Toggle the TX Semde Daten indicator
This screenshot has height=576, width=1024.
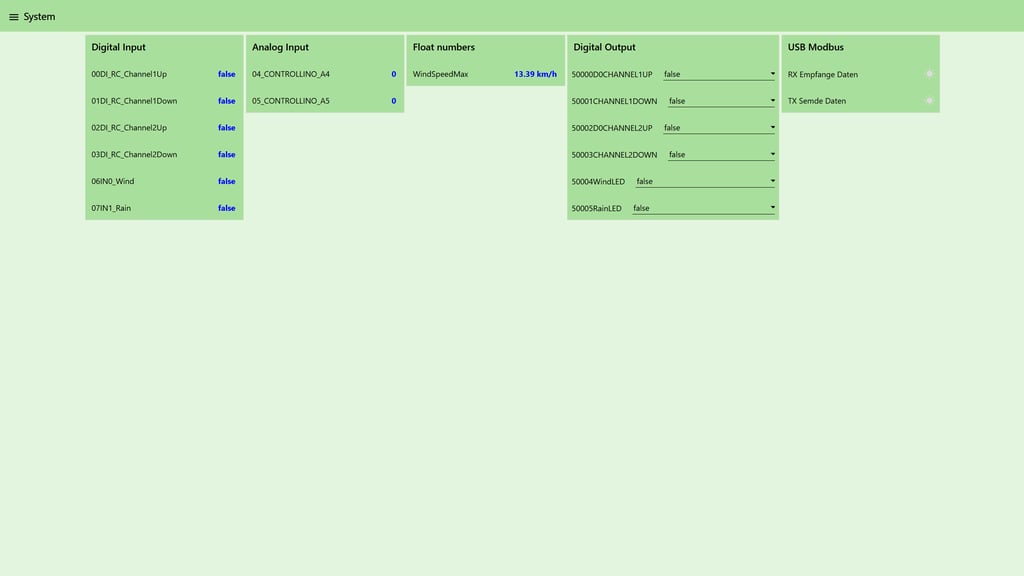coord(929,101)
